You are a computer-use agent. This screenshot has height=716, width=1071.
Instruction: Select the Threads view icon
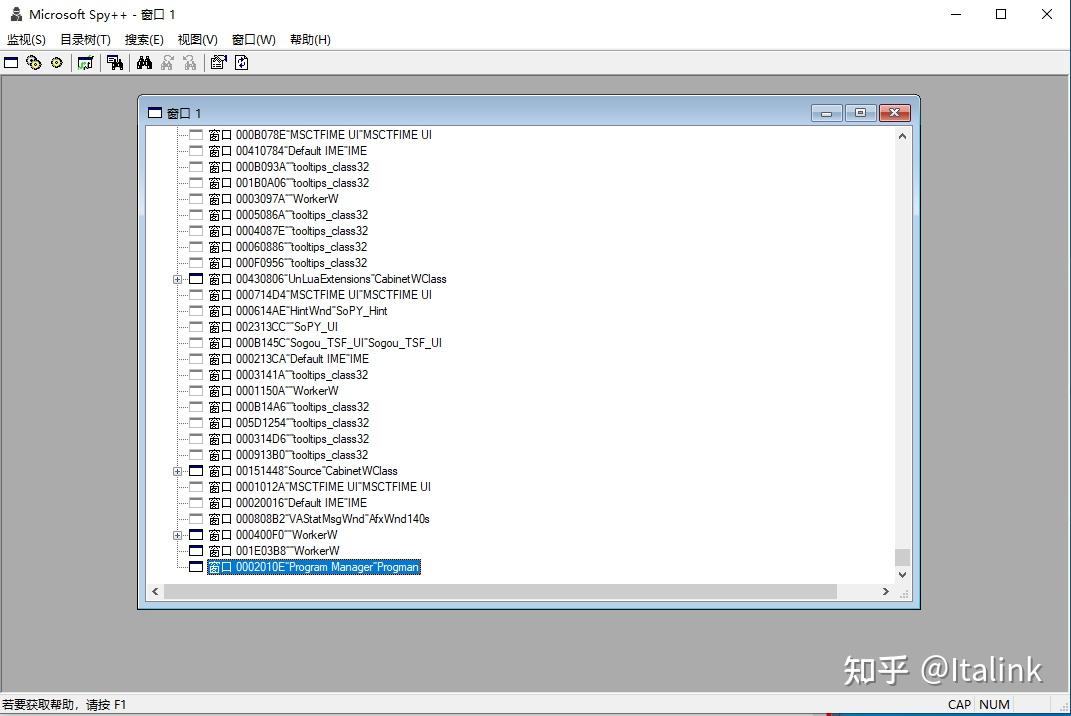pyautogui.click(x=56, y=62)
